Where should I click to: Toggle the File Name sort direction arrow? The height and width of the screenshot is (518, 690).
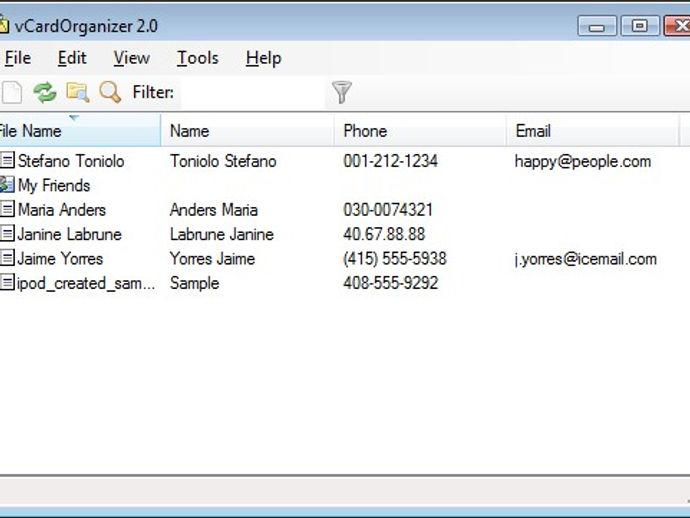point(74,118)
